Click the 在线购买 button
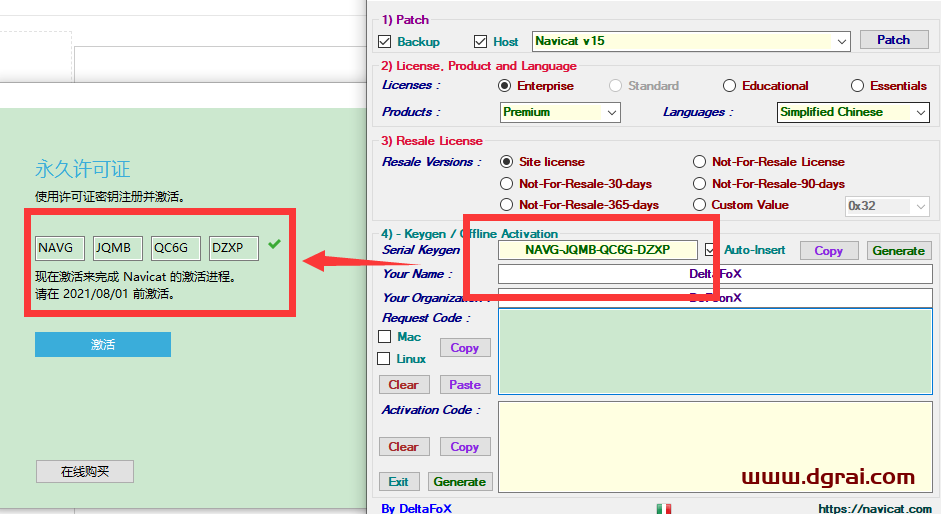 84,471
